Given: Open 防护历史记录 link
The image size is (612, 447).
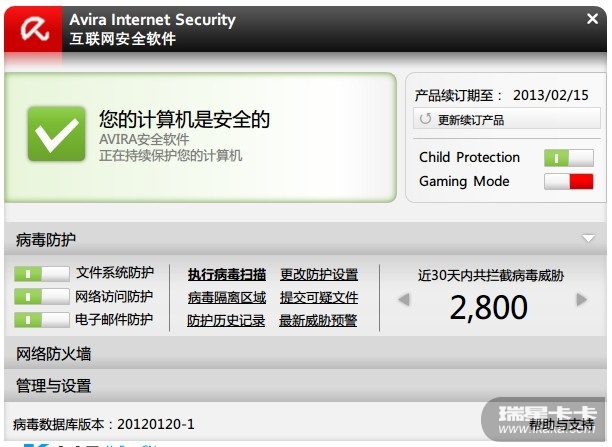Looking at the screenshot, I should (x=227, y=321).
